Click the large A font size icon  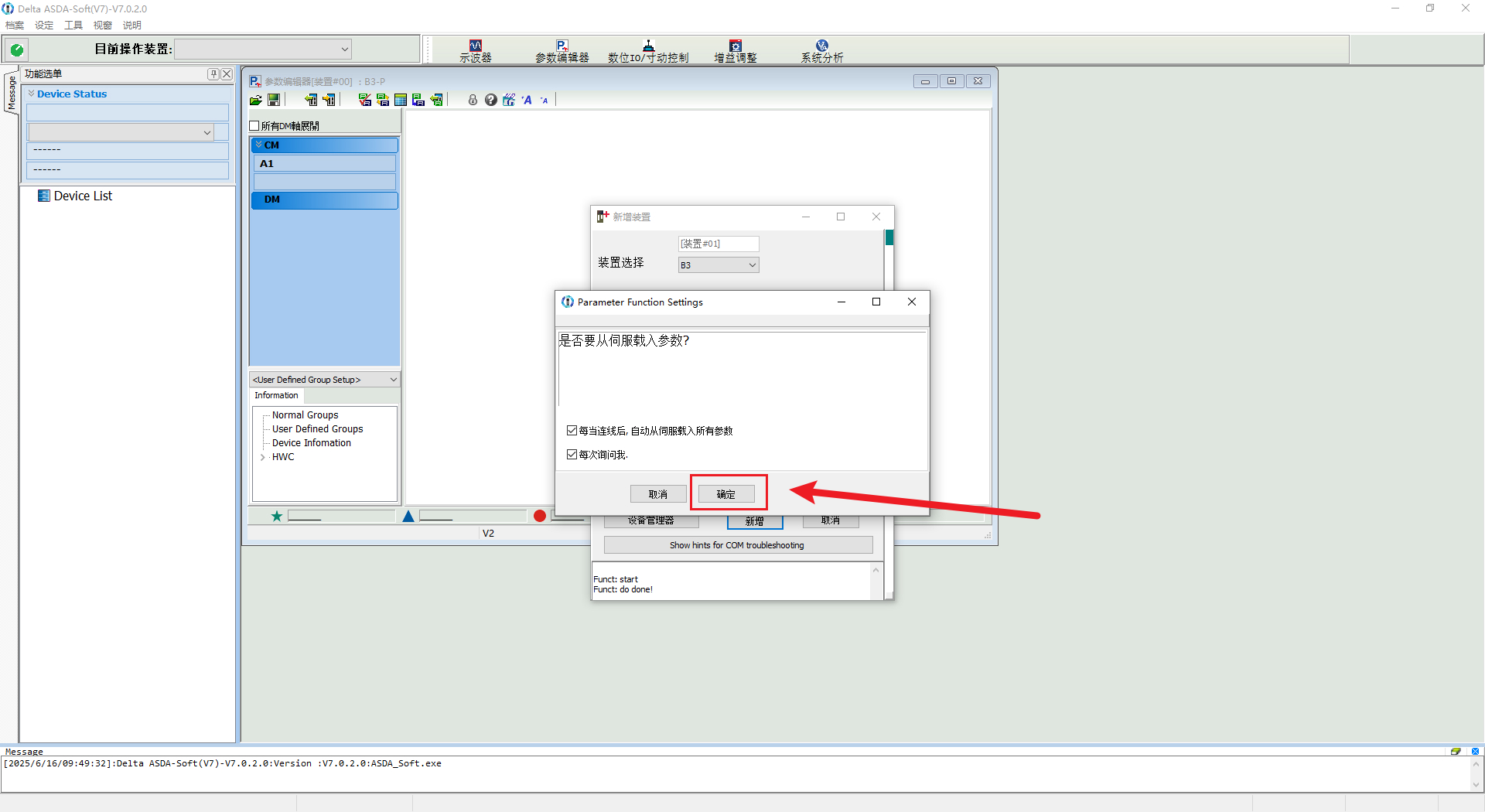[527, 100]
